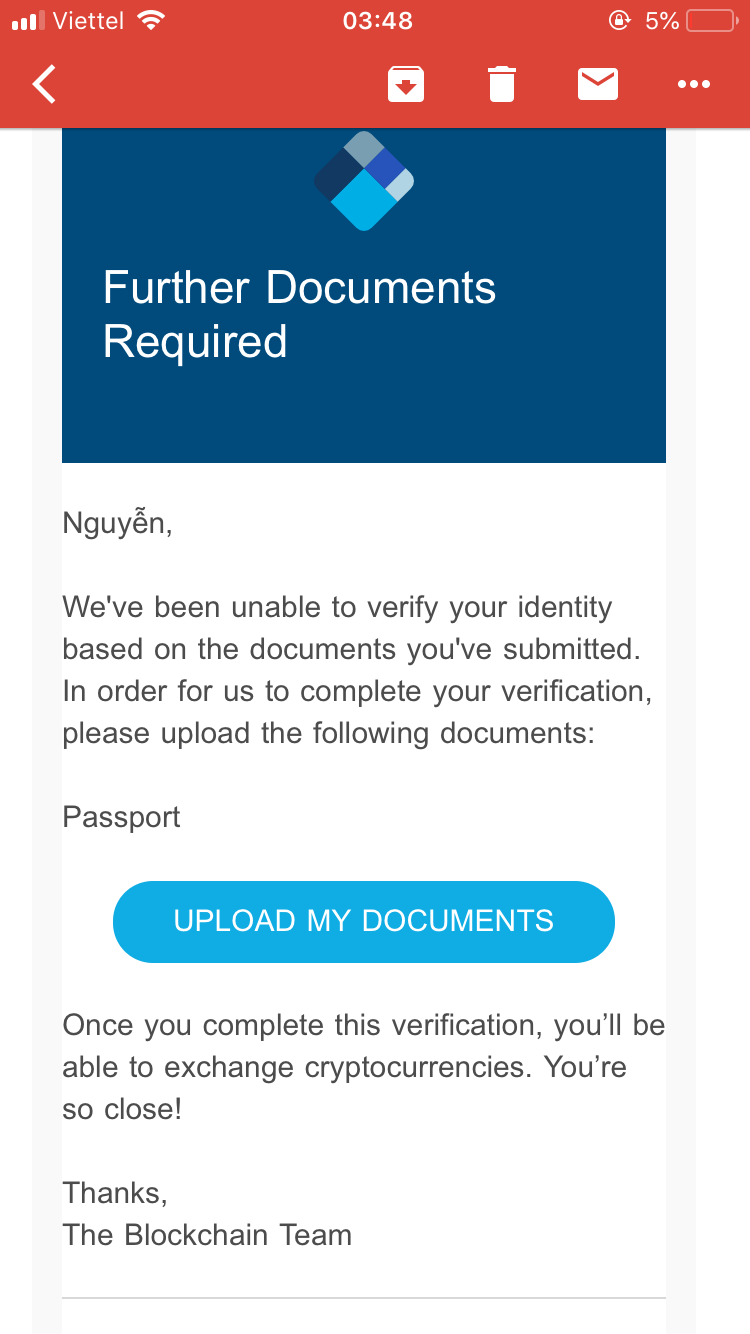Delete email with the trash icon
This screenshot has height=1334, width=750.
[x=502, y=85]
